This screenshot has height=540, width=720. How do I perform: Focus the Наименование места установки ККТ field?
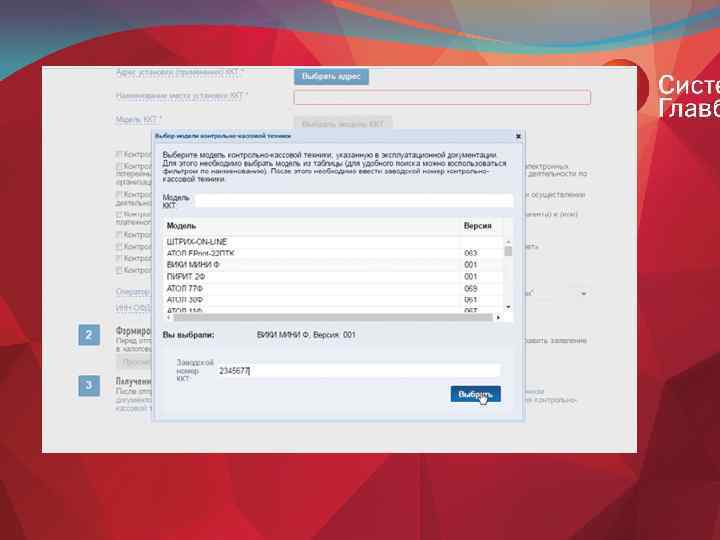tap(442, 97)
